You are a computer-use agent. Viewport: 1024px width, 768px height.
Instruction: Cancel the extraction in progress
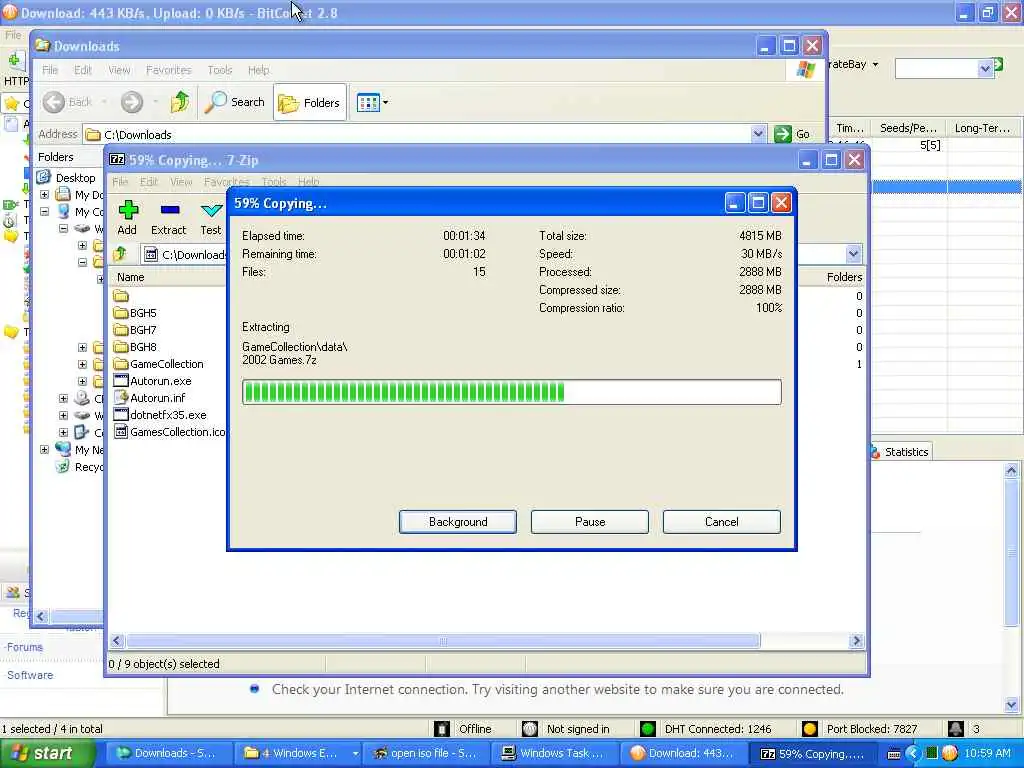[722, 522]
